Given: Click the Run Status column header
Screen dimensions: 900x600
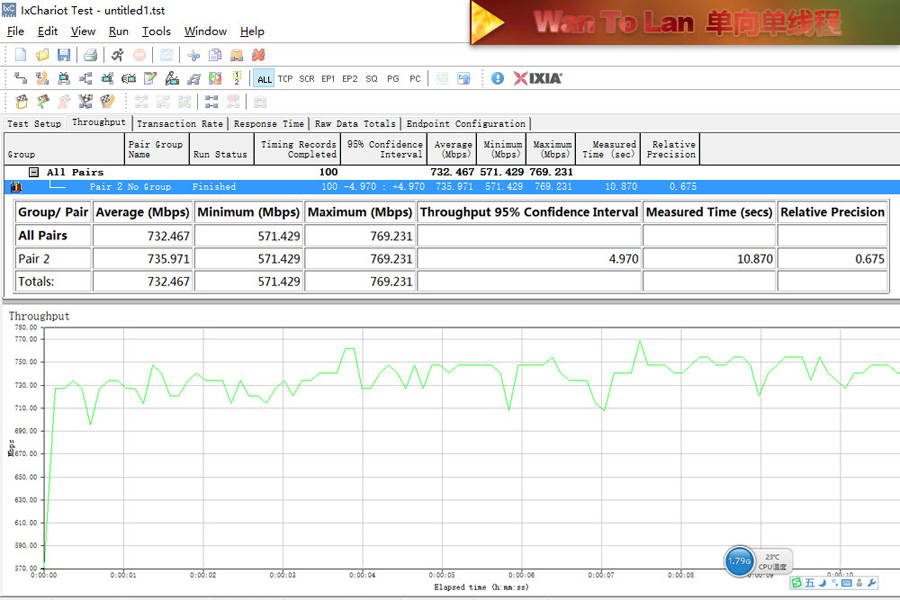Looking at the screenshot, I should [219, 154].
